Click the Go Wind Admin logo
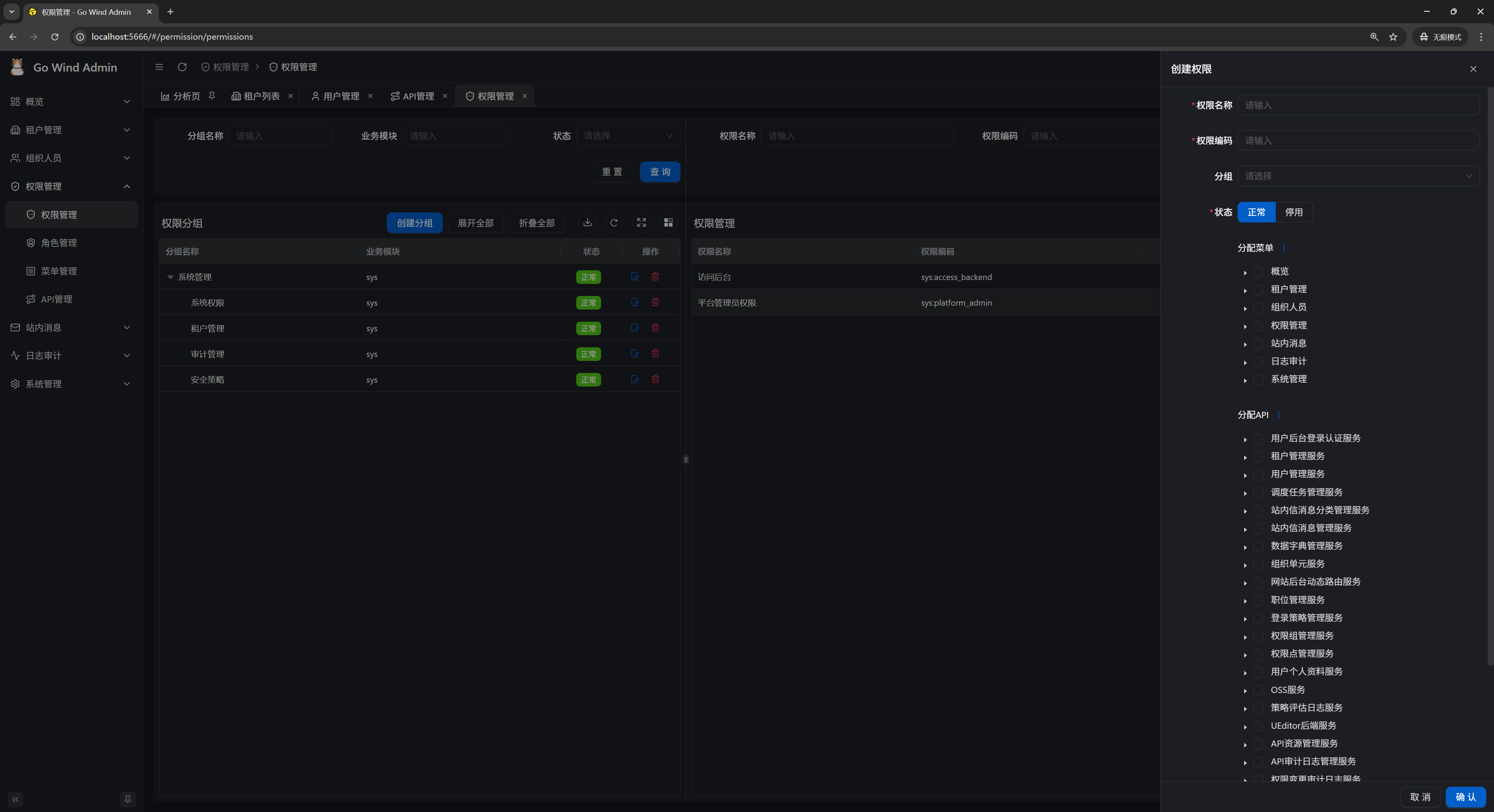1494x812 pixels. tap(18, 67)
